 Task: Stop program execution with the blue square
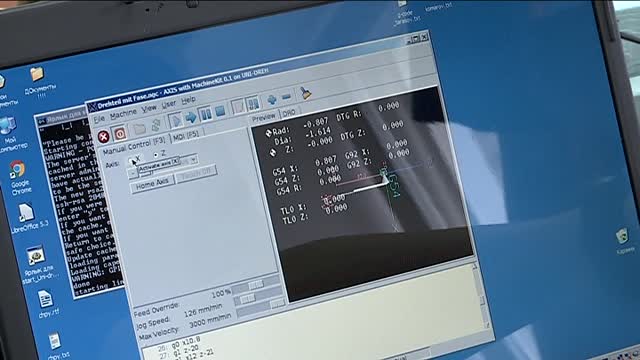click(220, 111)
